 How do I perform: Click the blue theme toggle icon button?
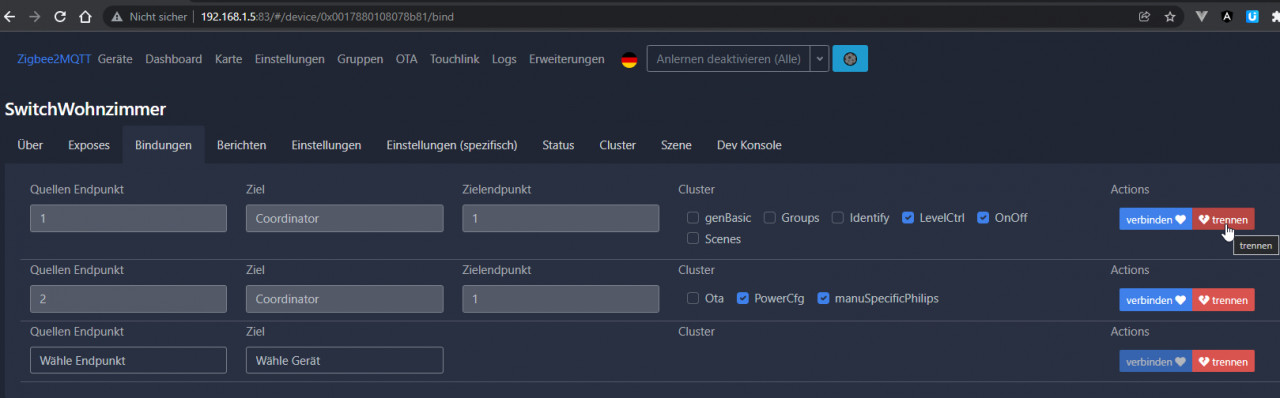click(x=850, y=59)
